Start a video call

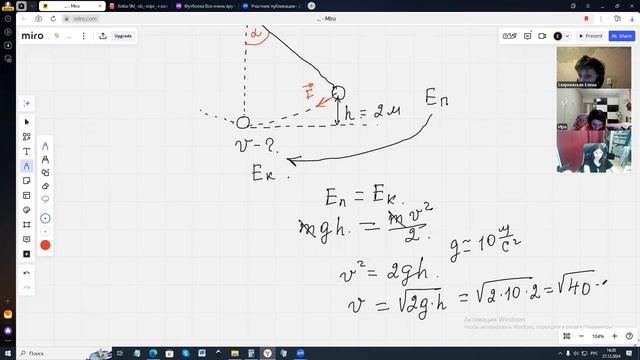pos(542,36)
